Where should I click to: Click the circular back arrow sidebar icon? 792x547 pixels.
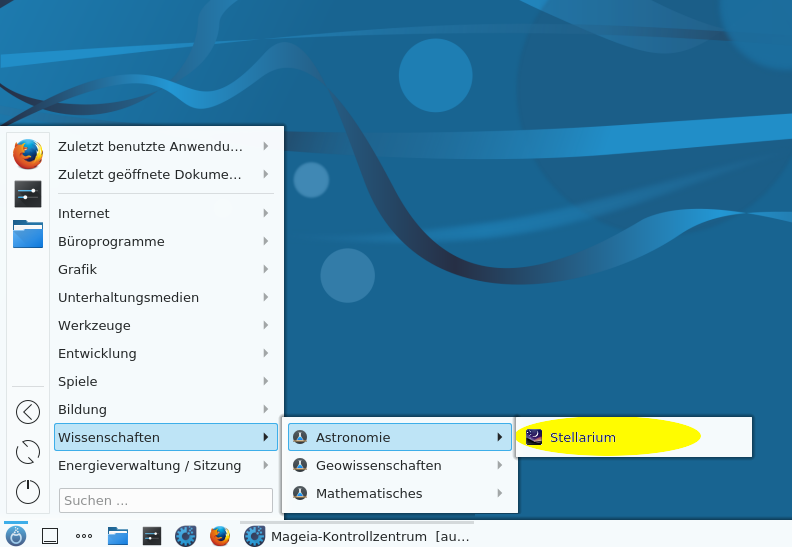[28, 412]
